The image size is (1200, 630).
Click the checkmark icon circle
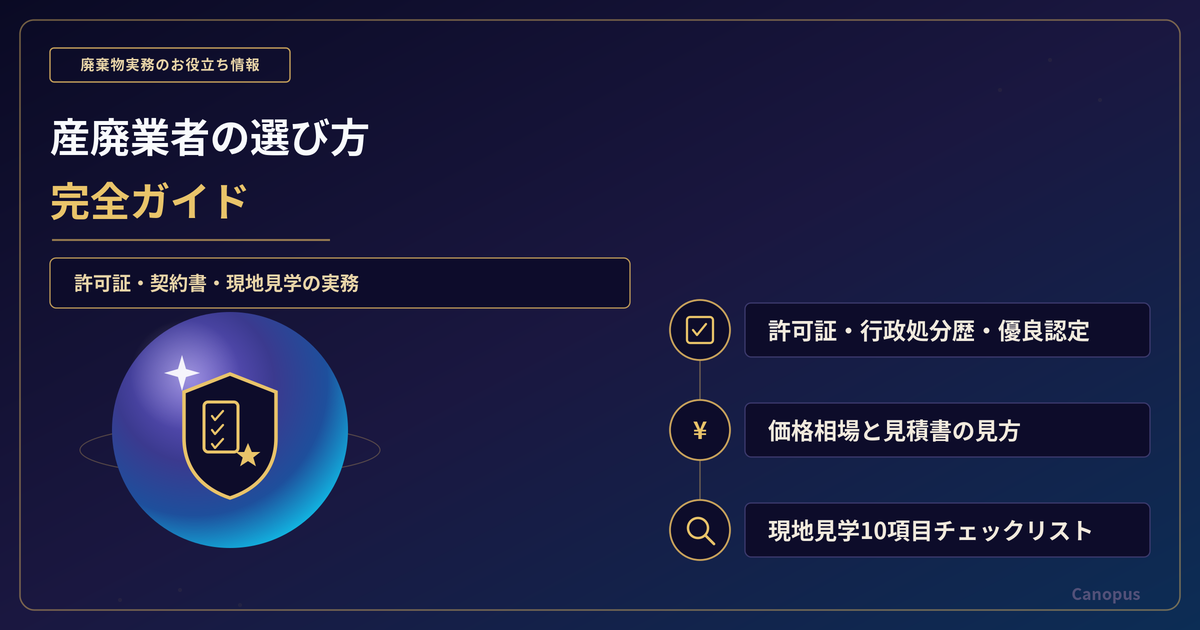click(x=700, y=330)
